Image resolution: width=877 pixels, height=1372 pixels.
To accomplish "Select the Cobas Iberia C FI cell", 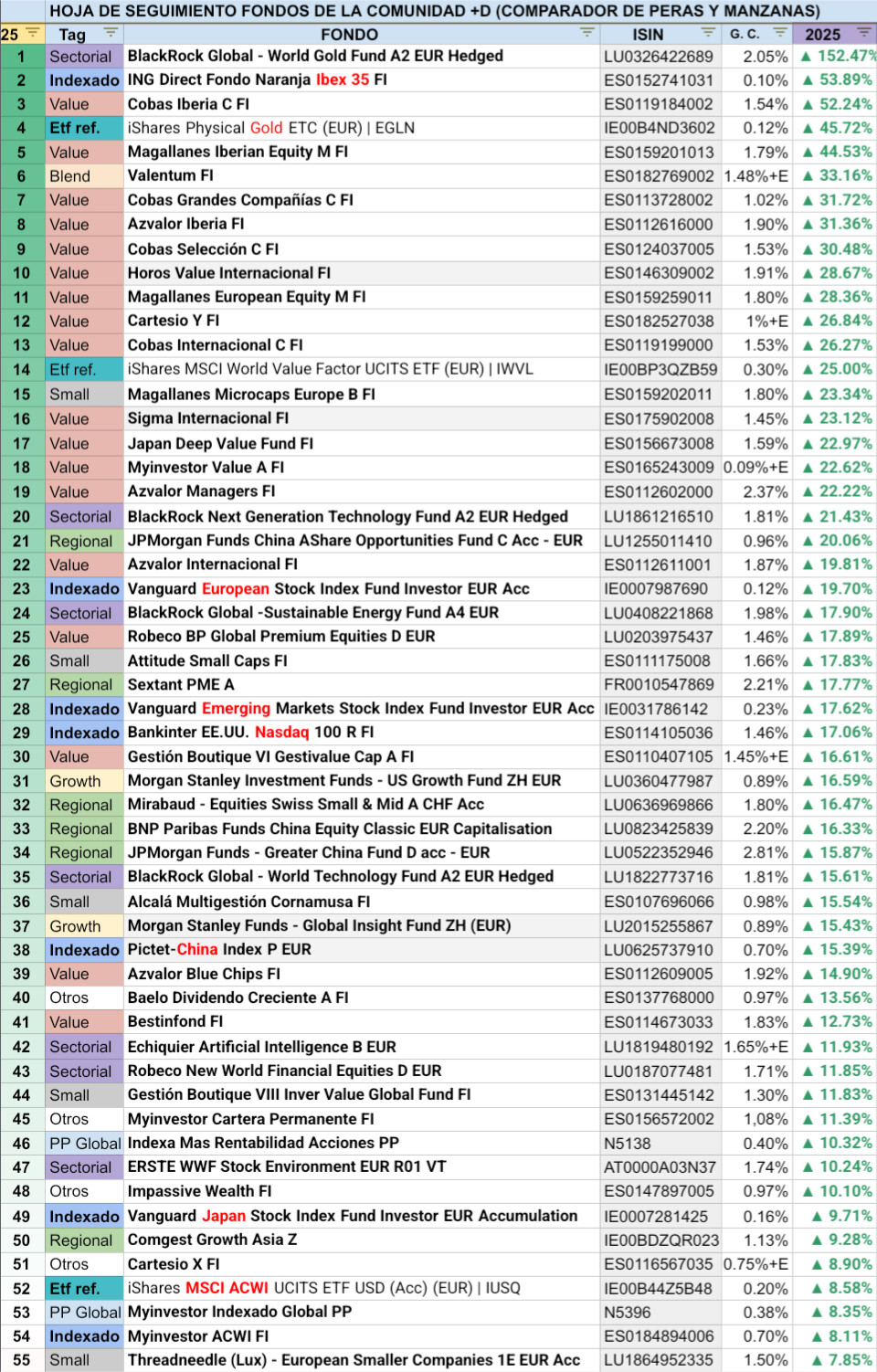I will coord(188,104).
